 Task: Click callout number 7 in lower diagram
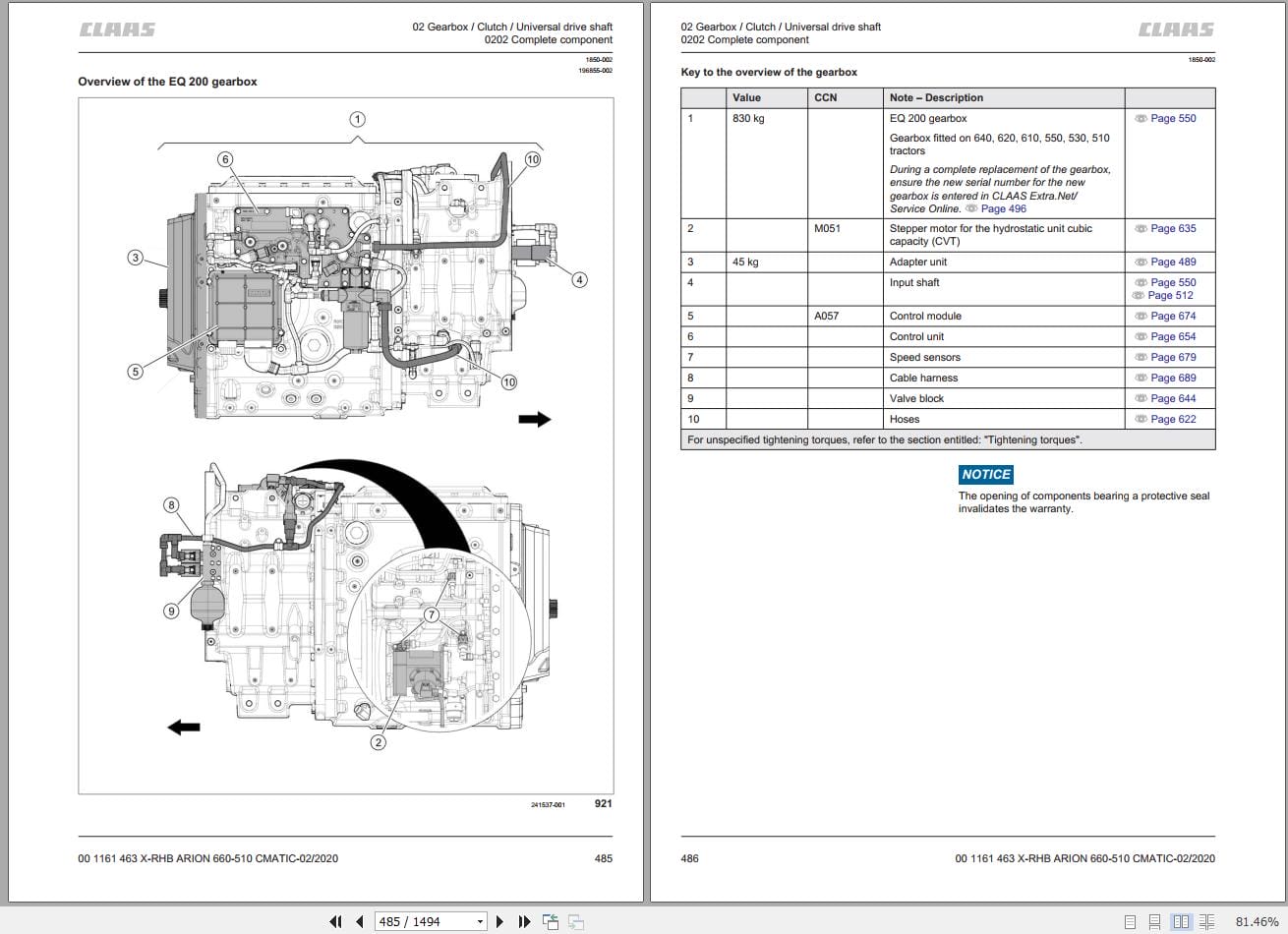click(x=431, y=615)
